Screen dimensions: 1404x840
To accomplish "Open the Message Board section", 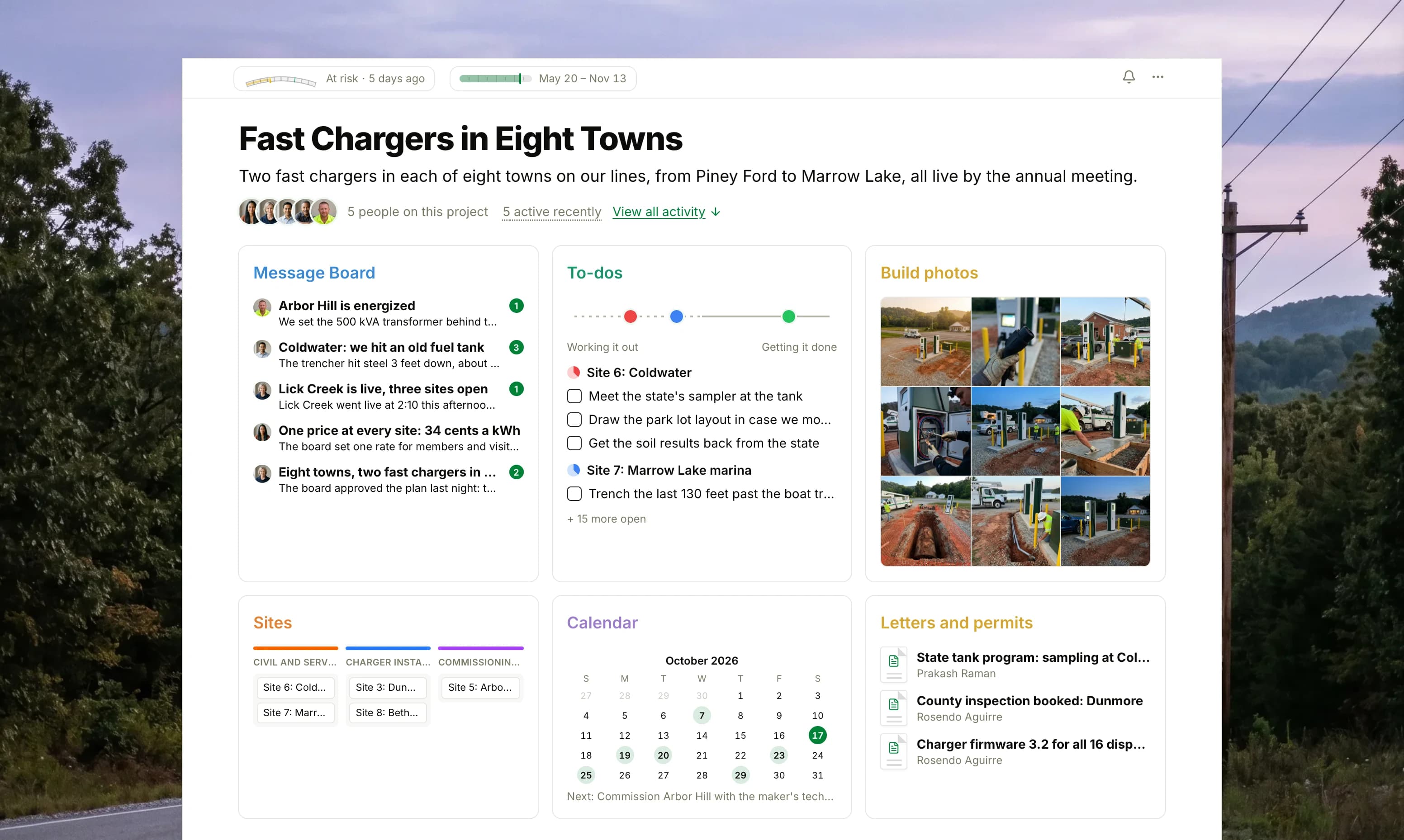I will point(314,273).
